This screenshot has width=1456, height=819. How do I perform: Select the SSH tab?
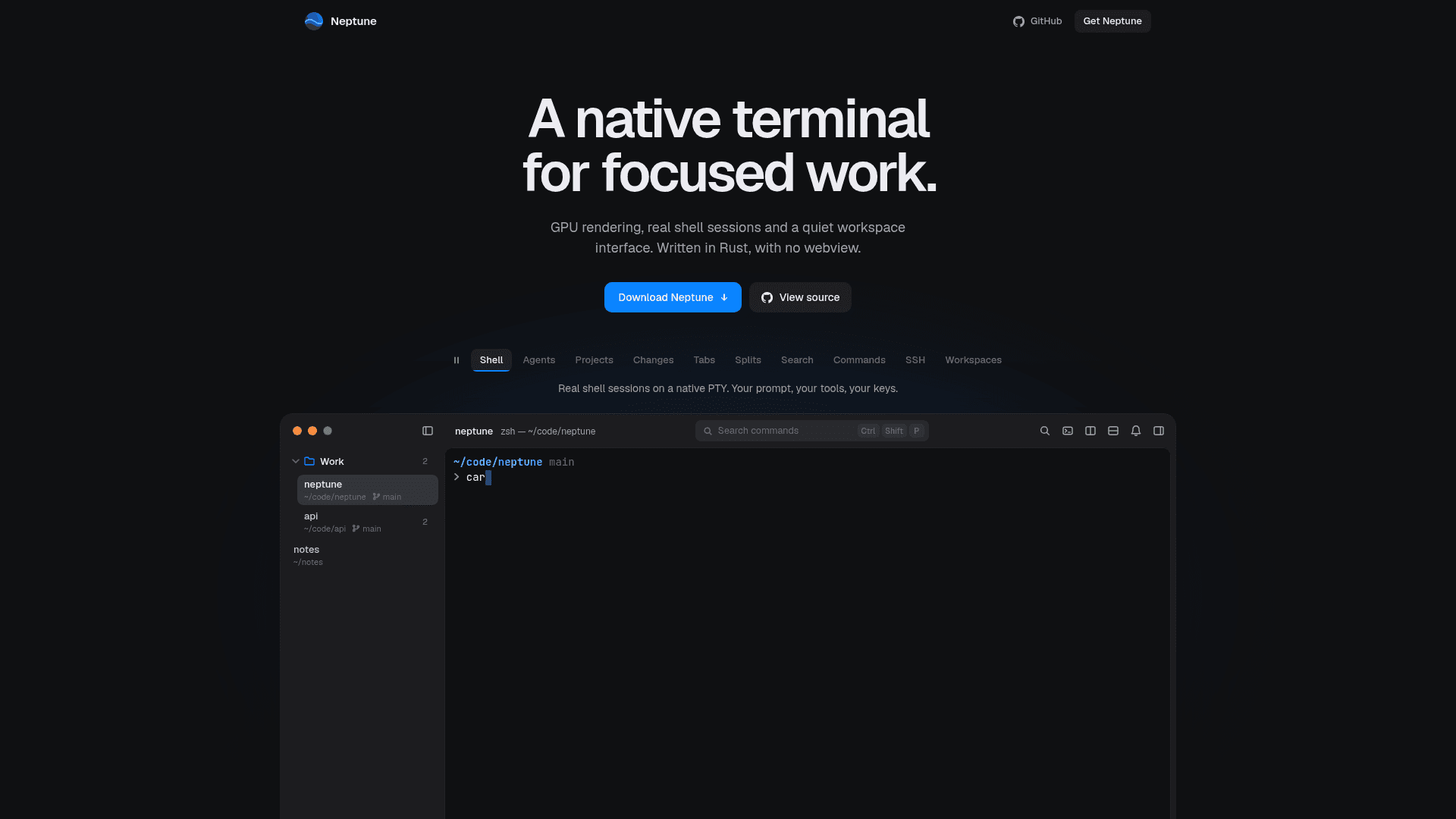click(x=915, y=360)
